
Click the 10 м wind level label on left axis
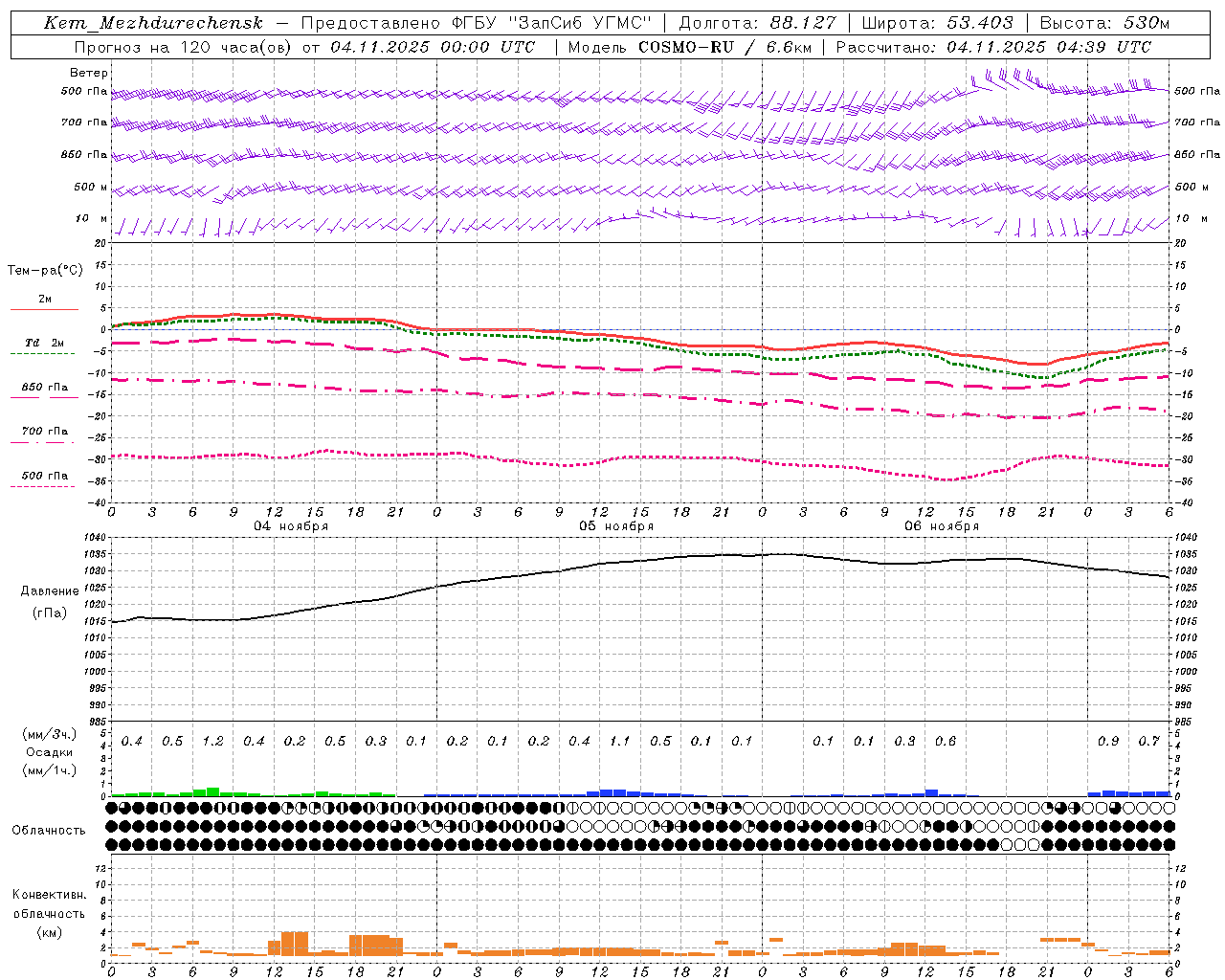[x=92, y=218]
